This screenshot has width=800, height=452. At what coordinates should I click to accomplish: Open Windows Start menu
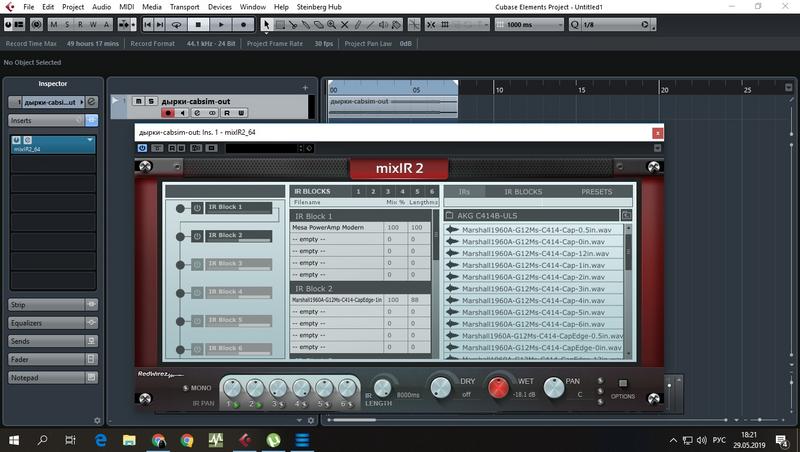[x=14, y=440]
